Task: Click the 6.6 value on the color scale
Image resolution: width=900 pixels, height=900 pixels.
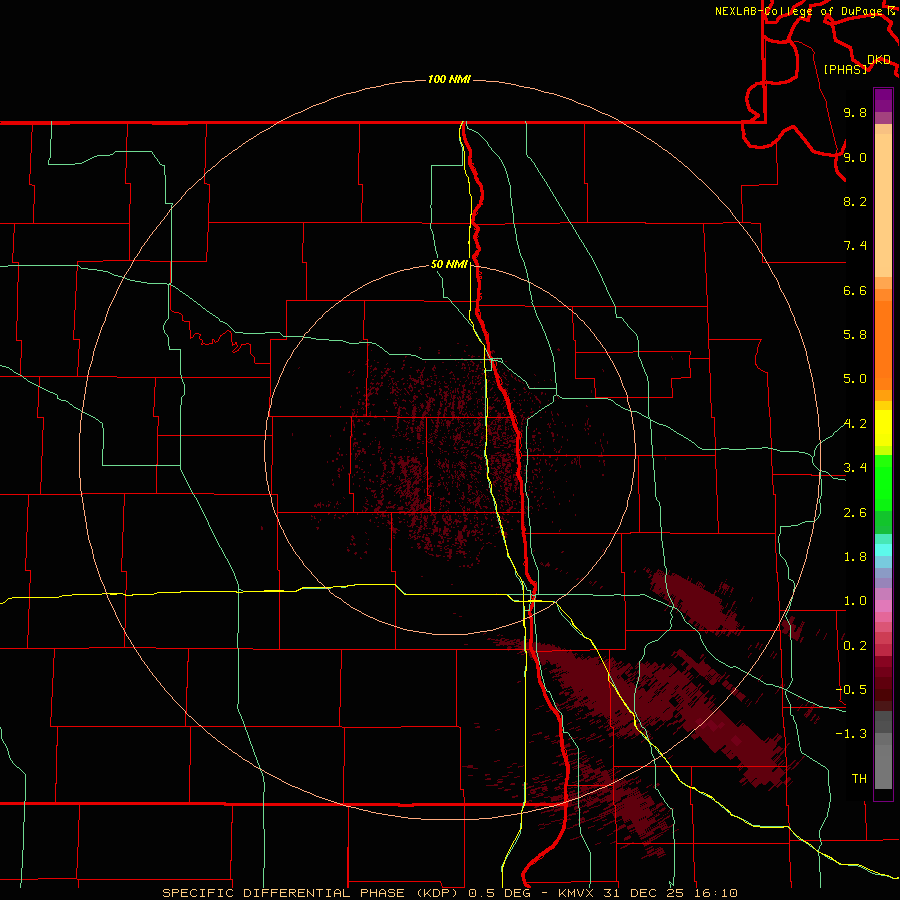Action: tap(855, 290)
